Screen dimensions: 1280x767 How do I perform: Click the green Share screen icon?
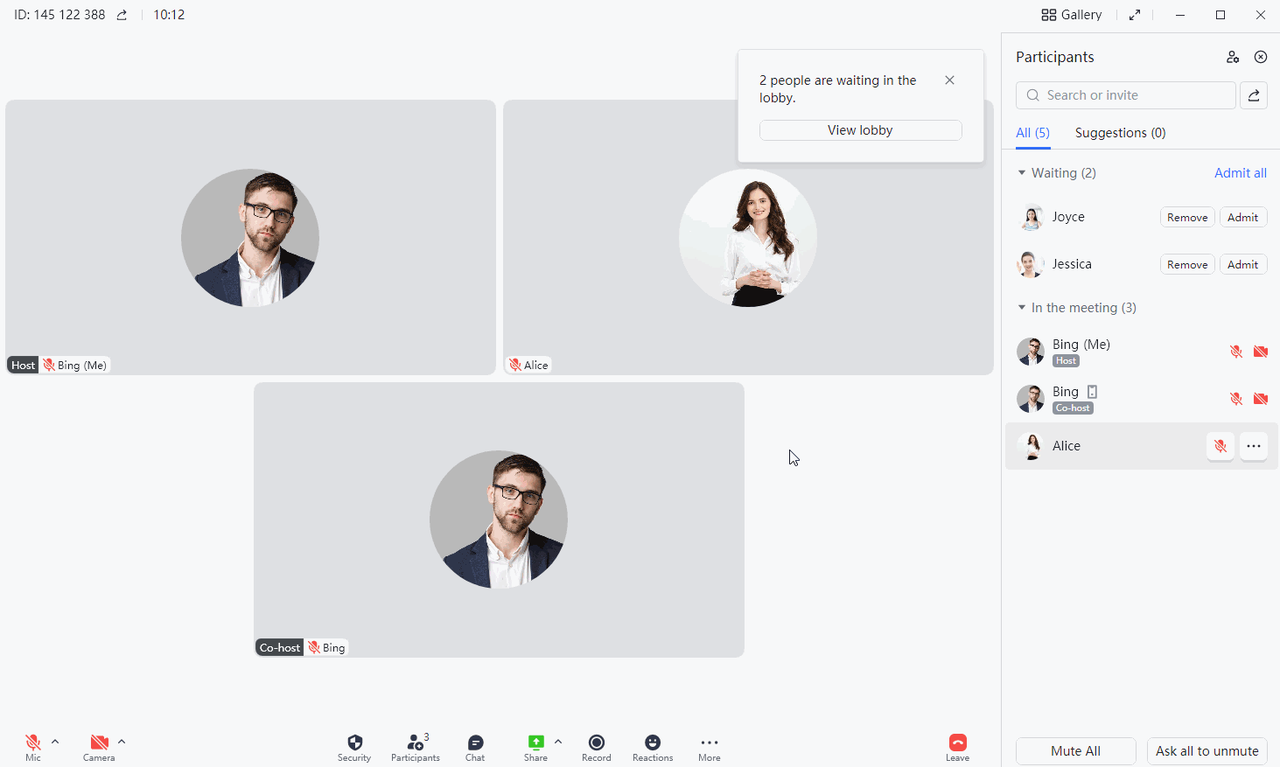point(536,742)
